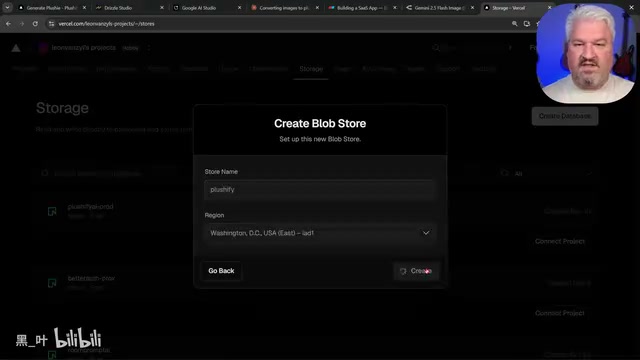Click the browser back arrow
640x360 pixels.
(9, 24)
